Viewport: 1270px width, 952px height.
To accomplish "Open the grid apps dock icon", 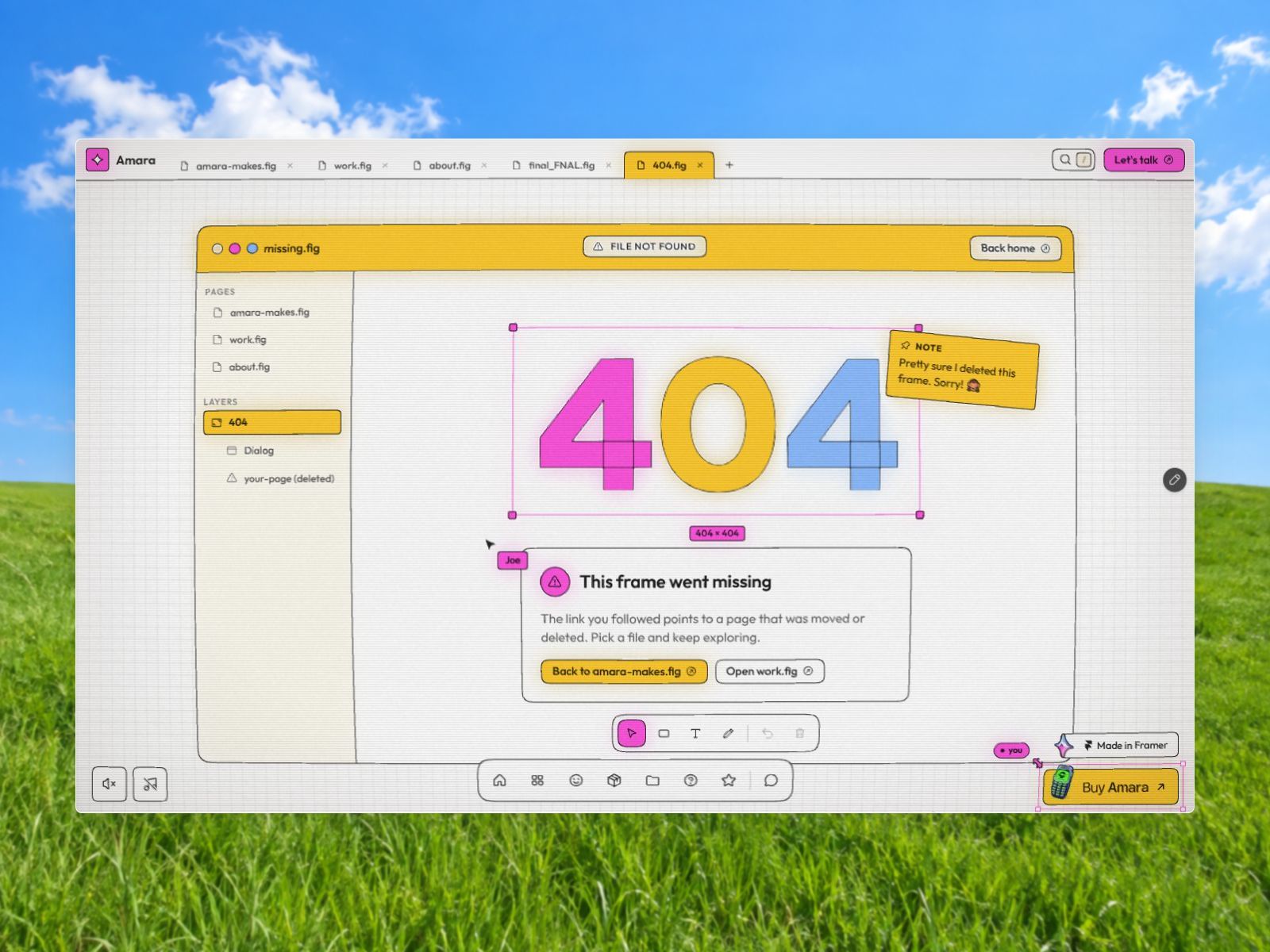I will (x=537, y=781).
